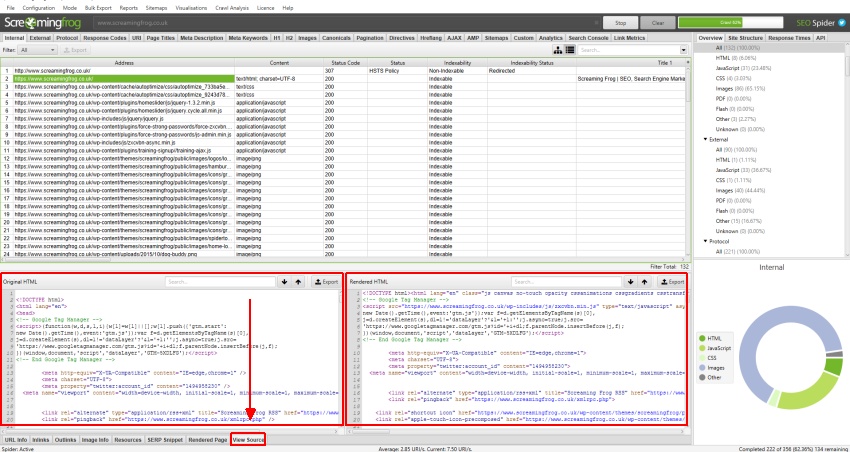Clear the crawl data
The image size is (850, 452).
click(x=658, y=23)
